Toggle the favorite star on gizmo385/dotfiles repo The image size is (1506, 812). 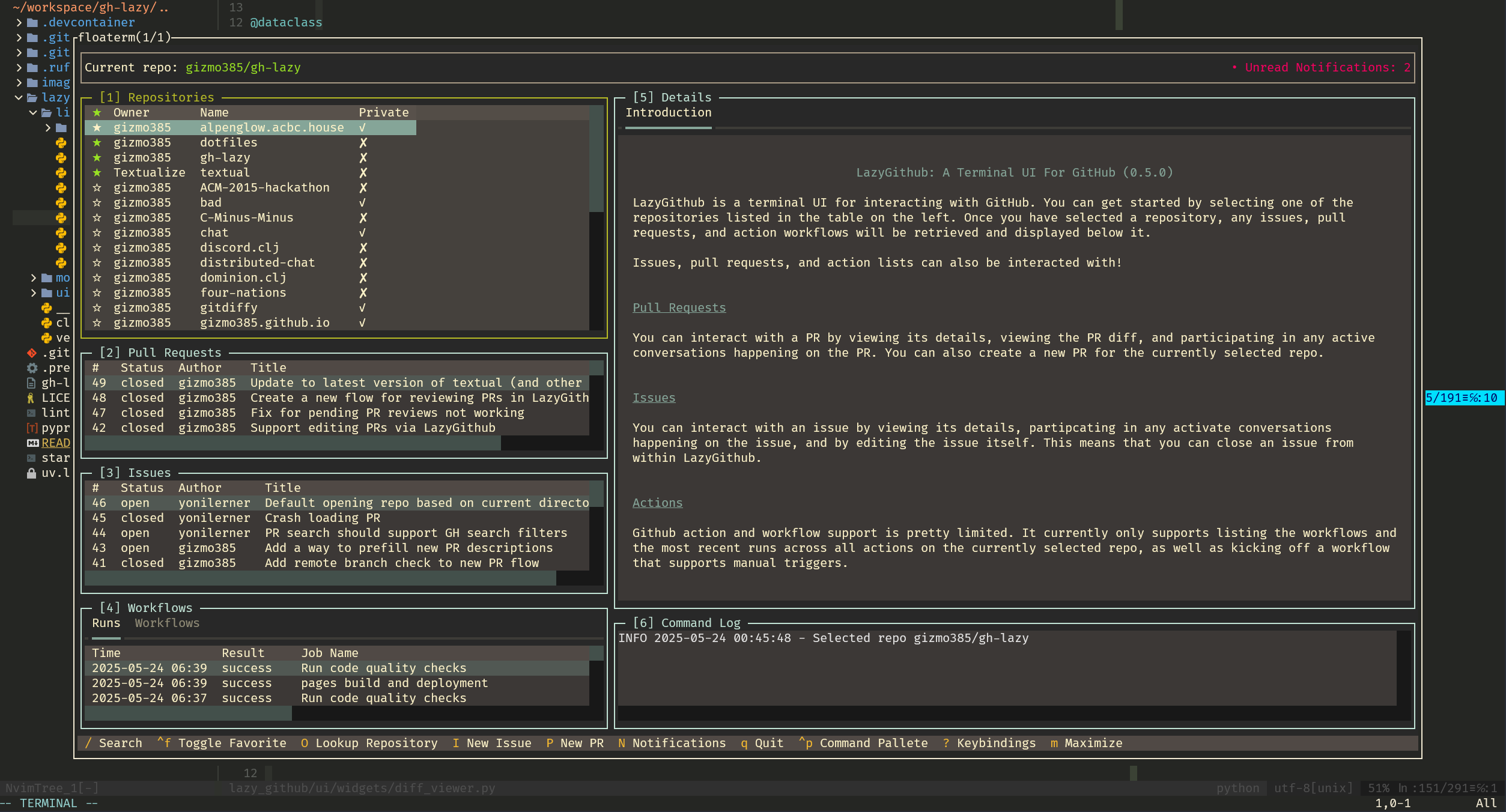97,142
